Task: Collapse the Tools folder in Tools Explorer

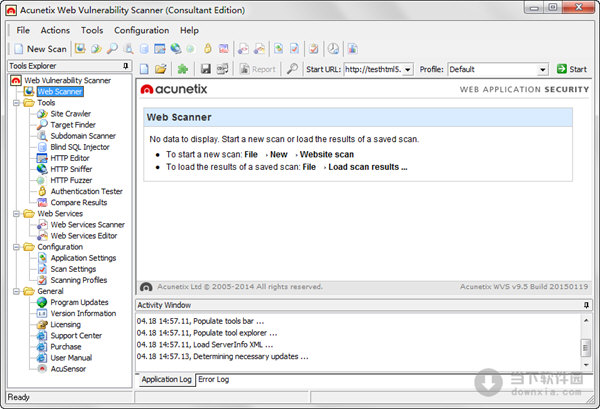Action: pos(16,103)
